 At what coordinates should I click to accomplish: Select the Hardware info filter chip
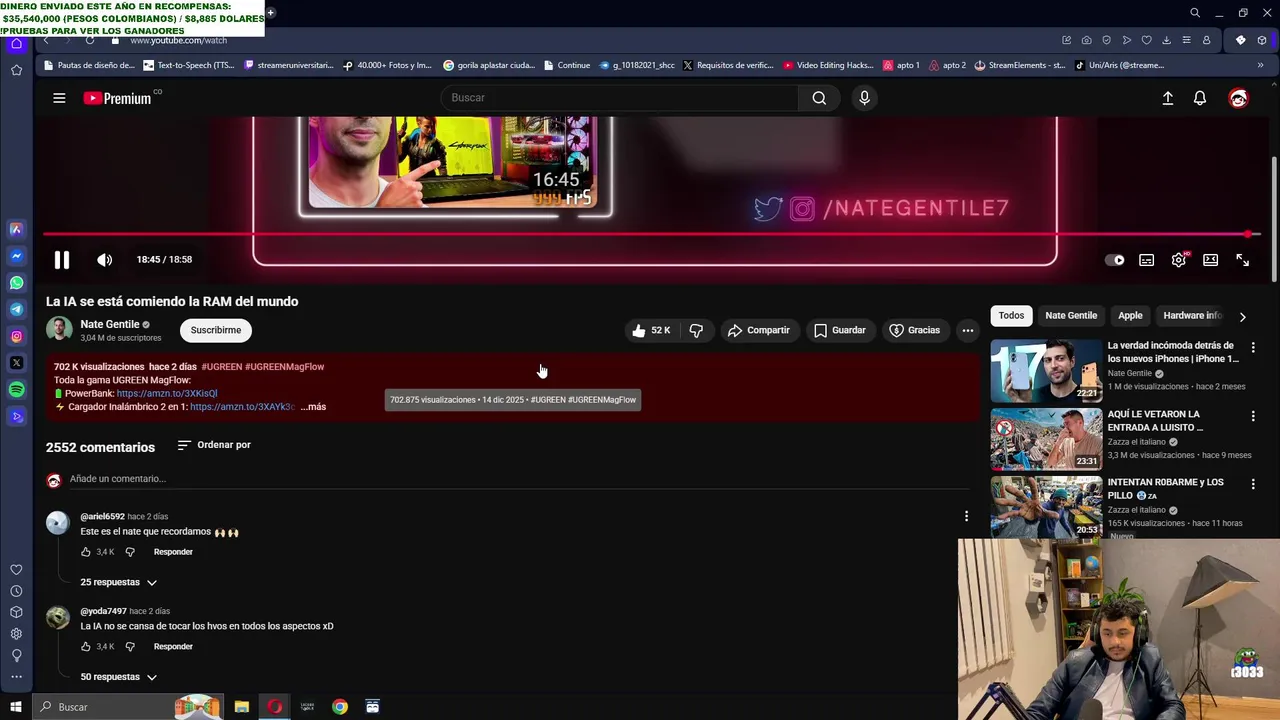1192,316
